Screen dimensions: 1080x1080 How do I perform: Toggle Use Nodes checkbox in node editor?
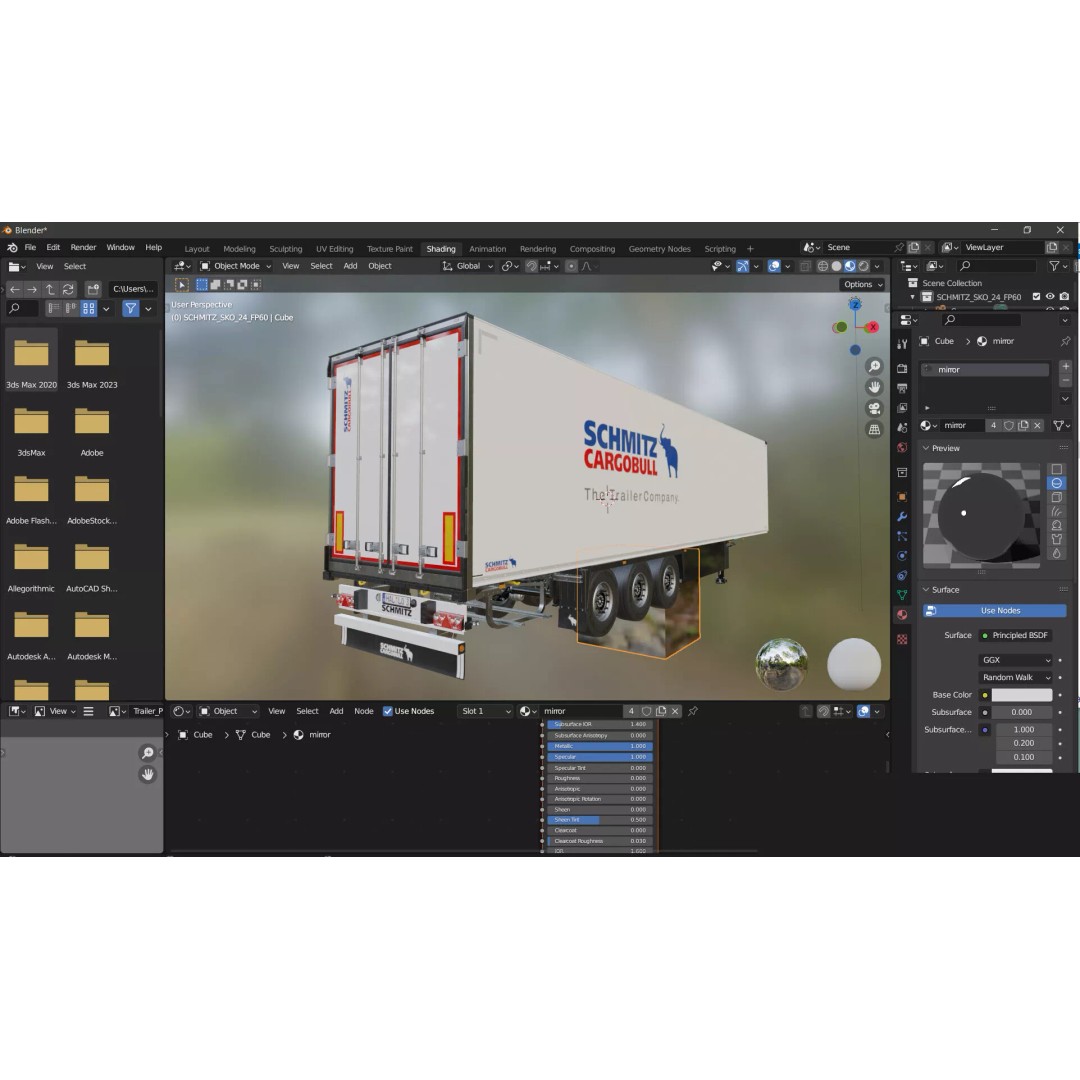(x=388, y=711)
